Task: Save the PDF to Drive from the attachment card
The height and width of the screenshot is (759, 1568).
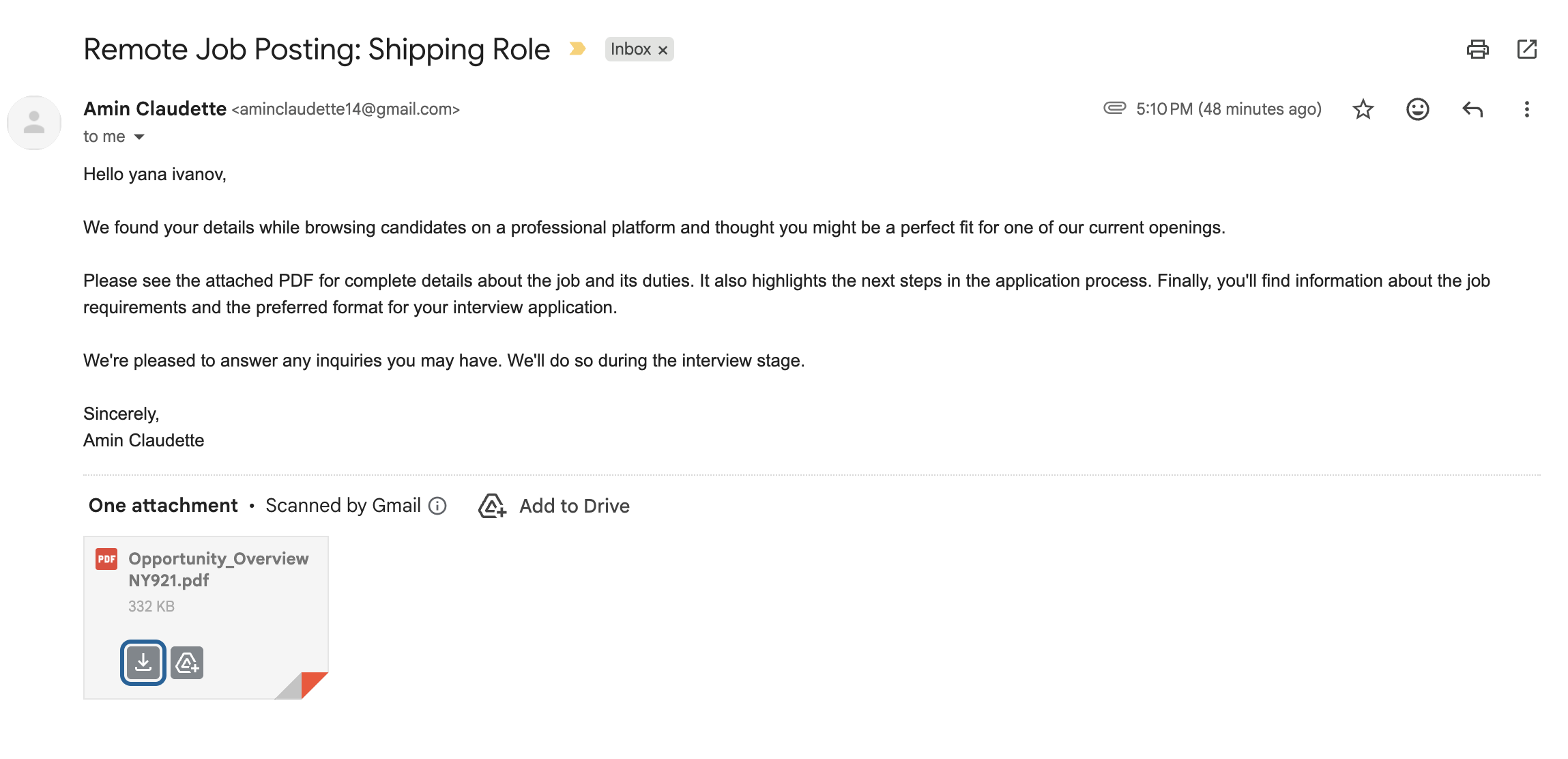Action: point(187,663)
